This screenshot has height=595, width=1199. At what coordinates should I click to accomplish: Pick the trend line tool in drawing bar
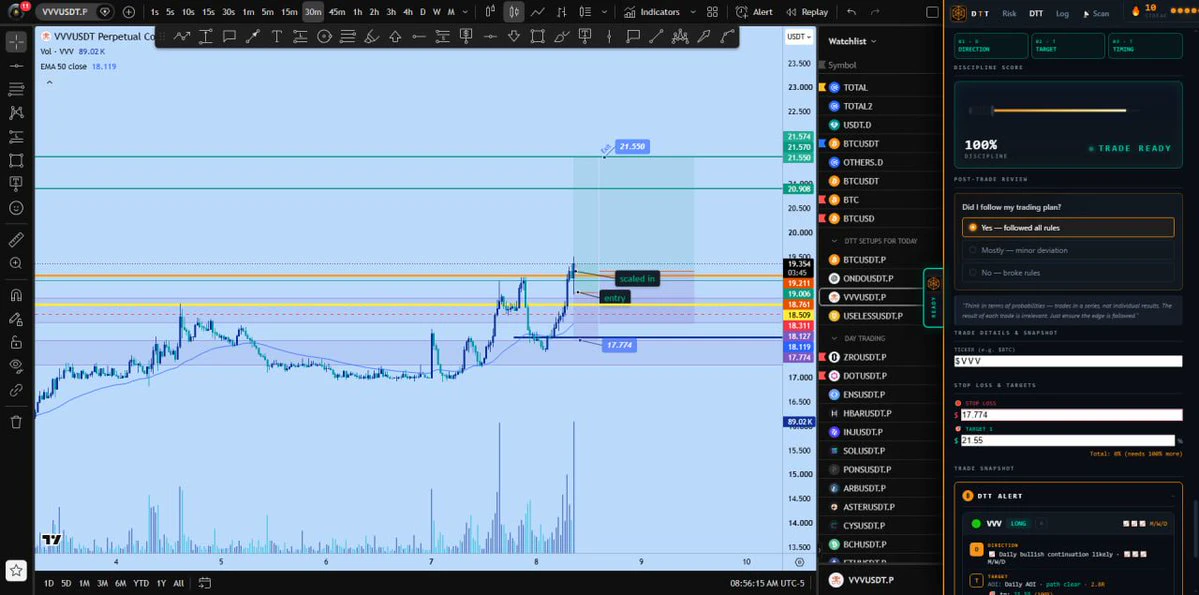pyautogui.click(x=655, y=36)
